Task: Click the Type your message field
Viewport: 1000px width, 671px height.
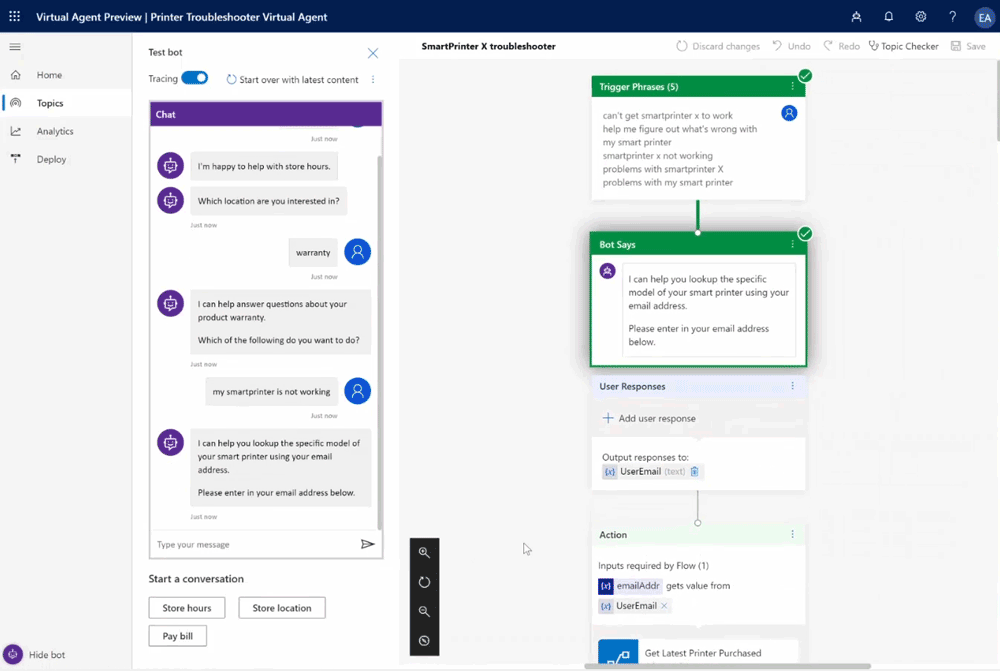Action: pos(255,545)
